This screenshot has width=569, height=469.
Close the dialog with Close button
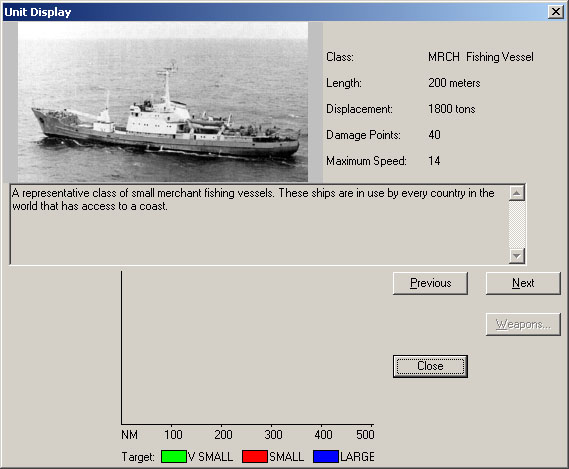pos(430,366)
